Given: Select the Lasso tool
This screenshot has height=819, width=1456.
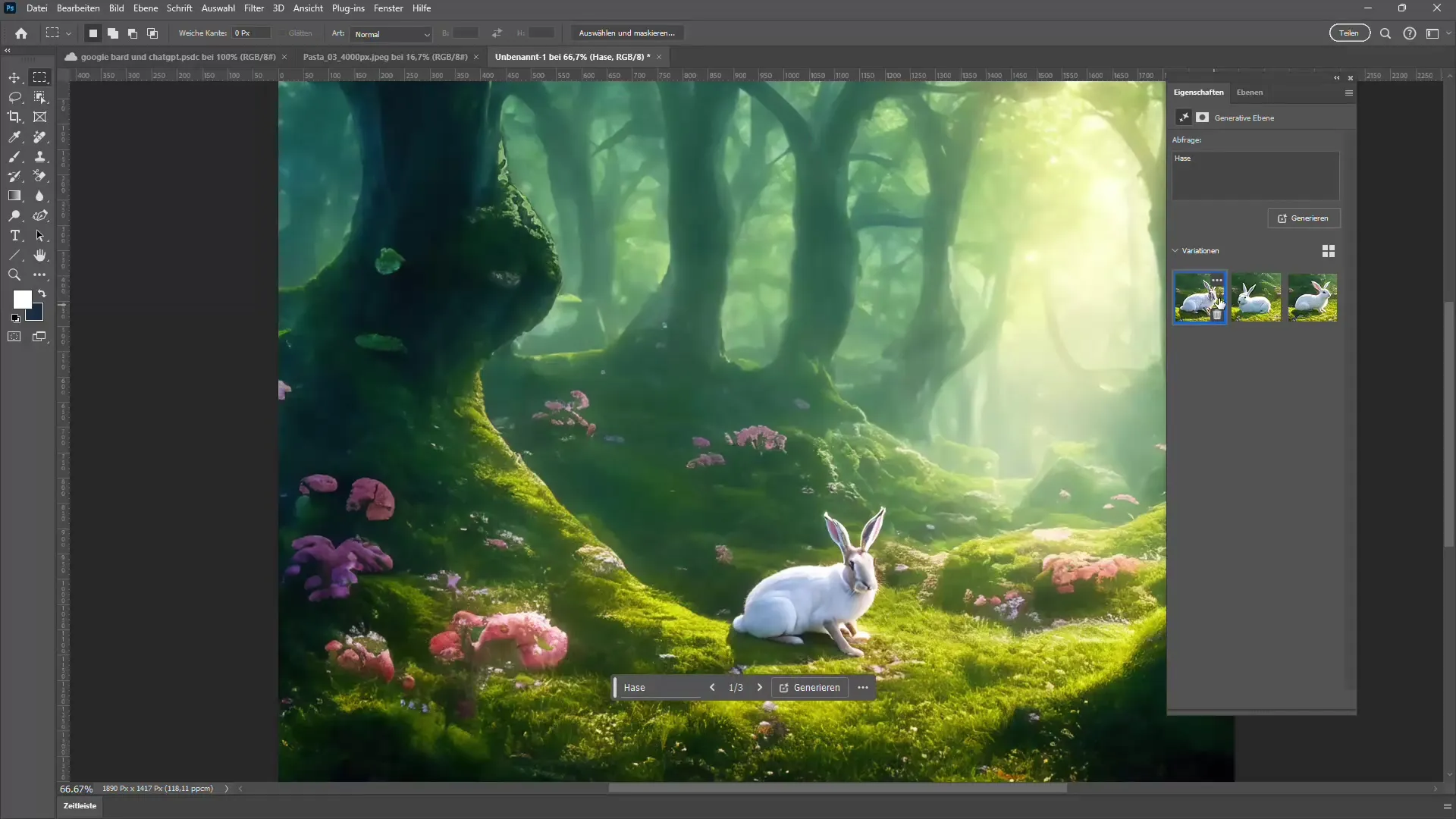Looking at the screenshot, I should click(x=14, y=97).
